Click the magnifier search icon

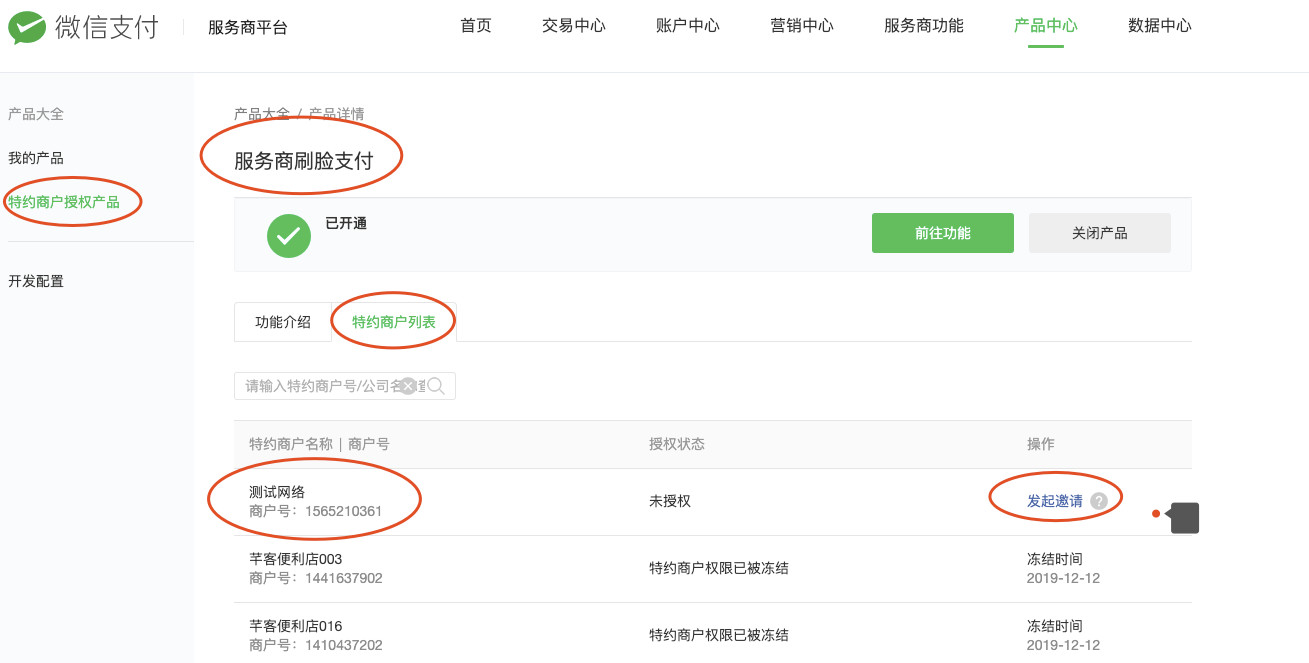[x=436, y=386]
